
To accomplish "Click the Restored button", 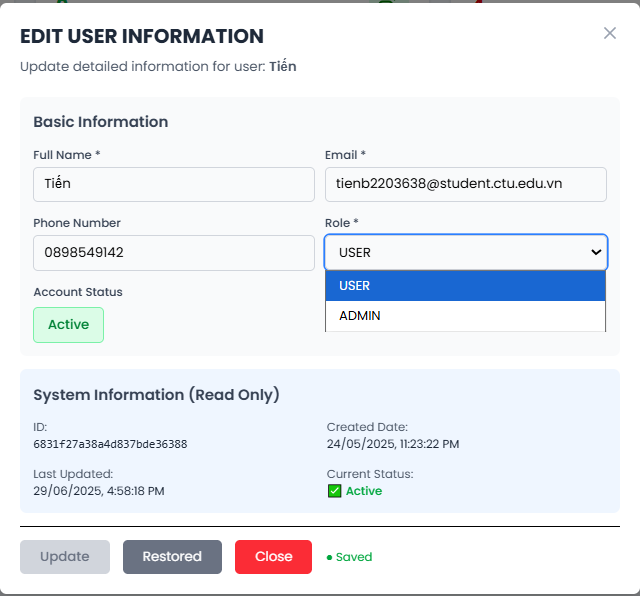I will [x=172, y=557].
